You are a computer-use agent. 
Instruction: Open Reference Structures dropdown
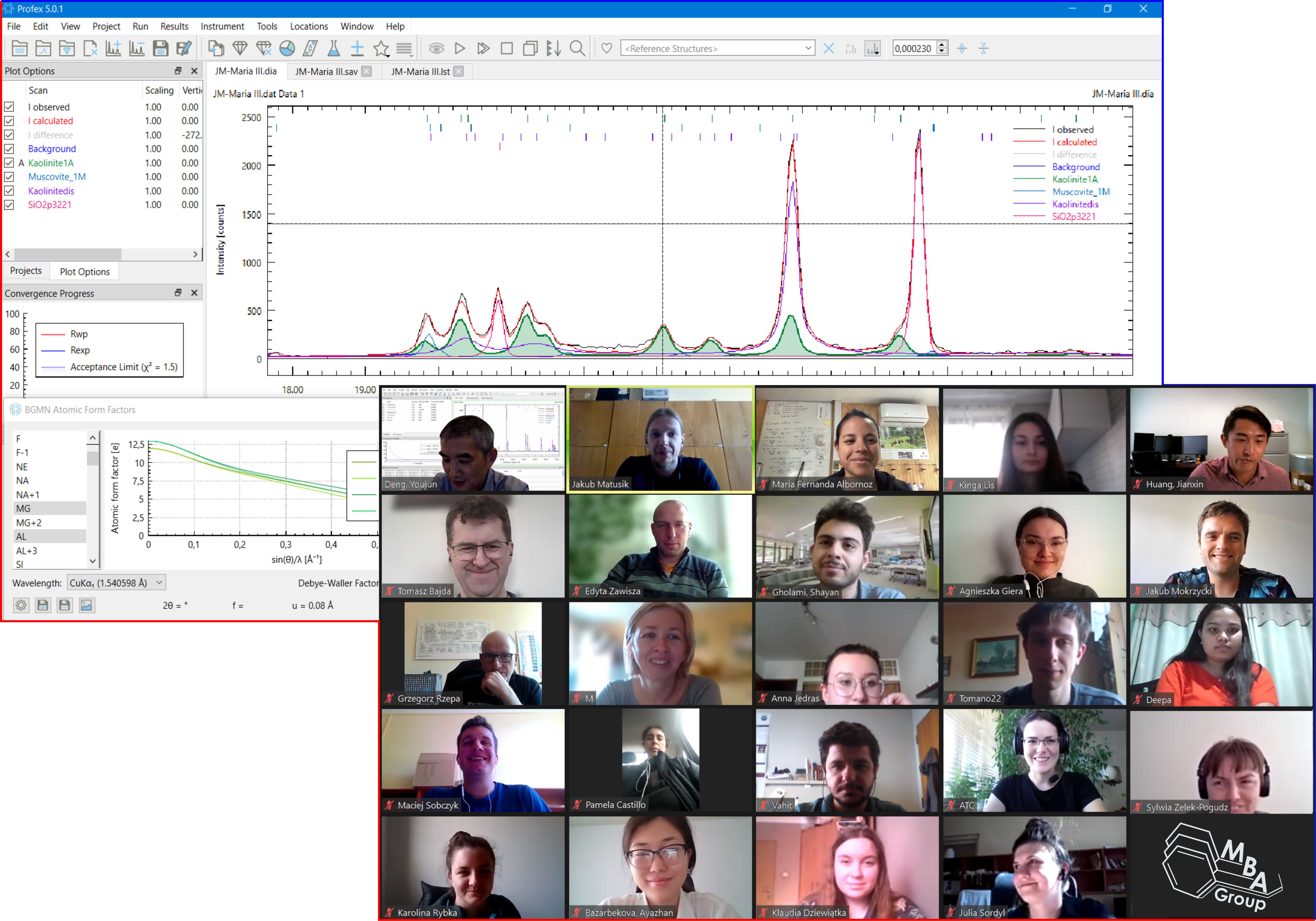tap(718, 49)
